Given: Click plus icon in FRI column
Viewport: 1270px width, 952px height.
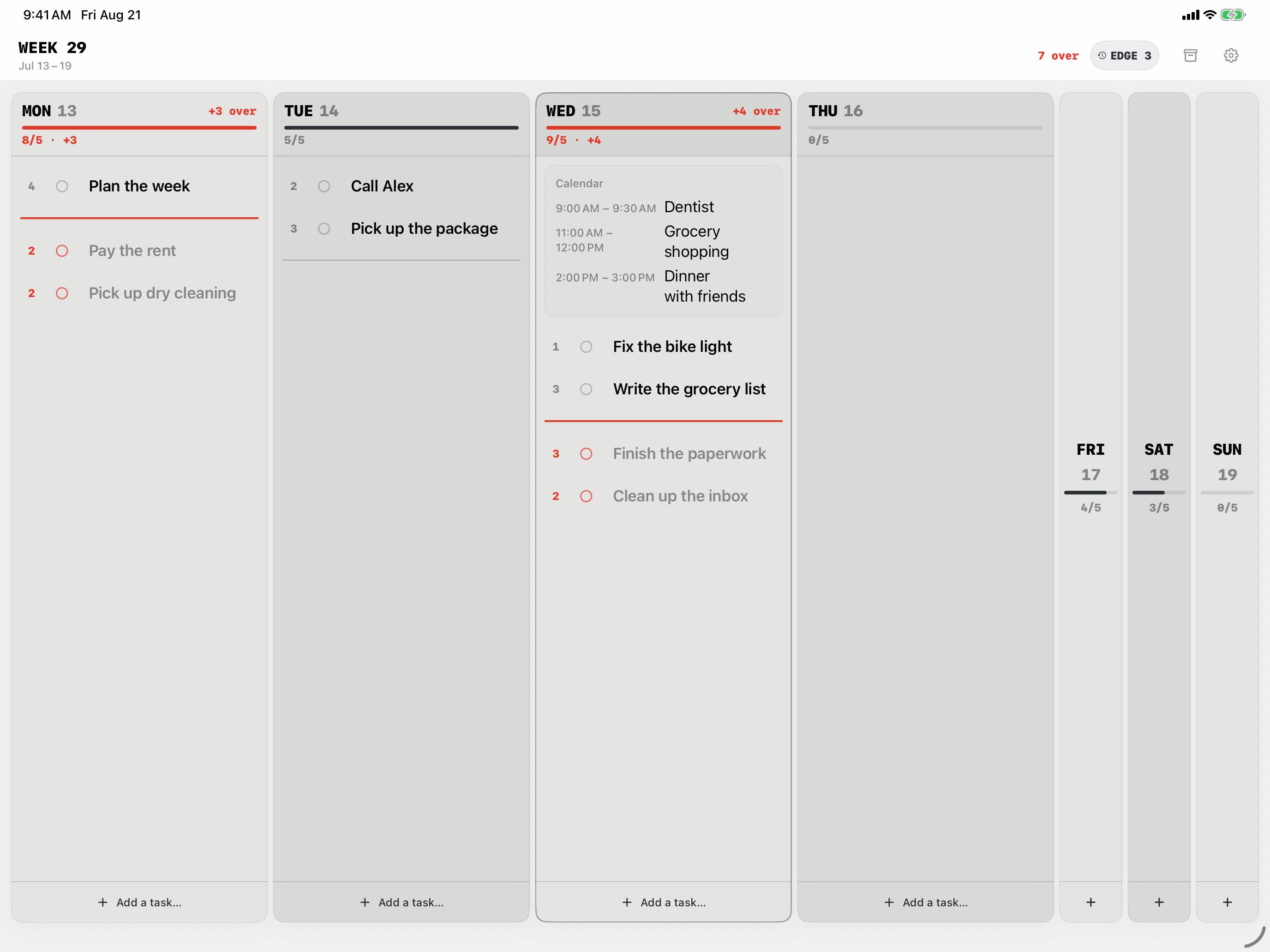Looking at the screenshot, I should click(1091, 902).
